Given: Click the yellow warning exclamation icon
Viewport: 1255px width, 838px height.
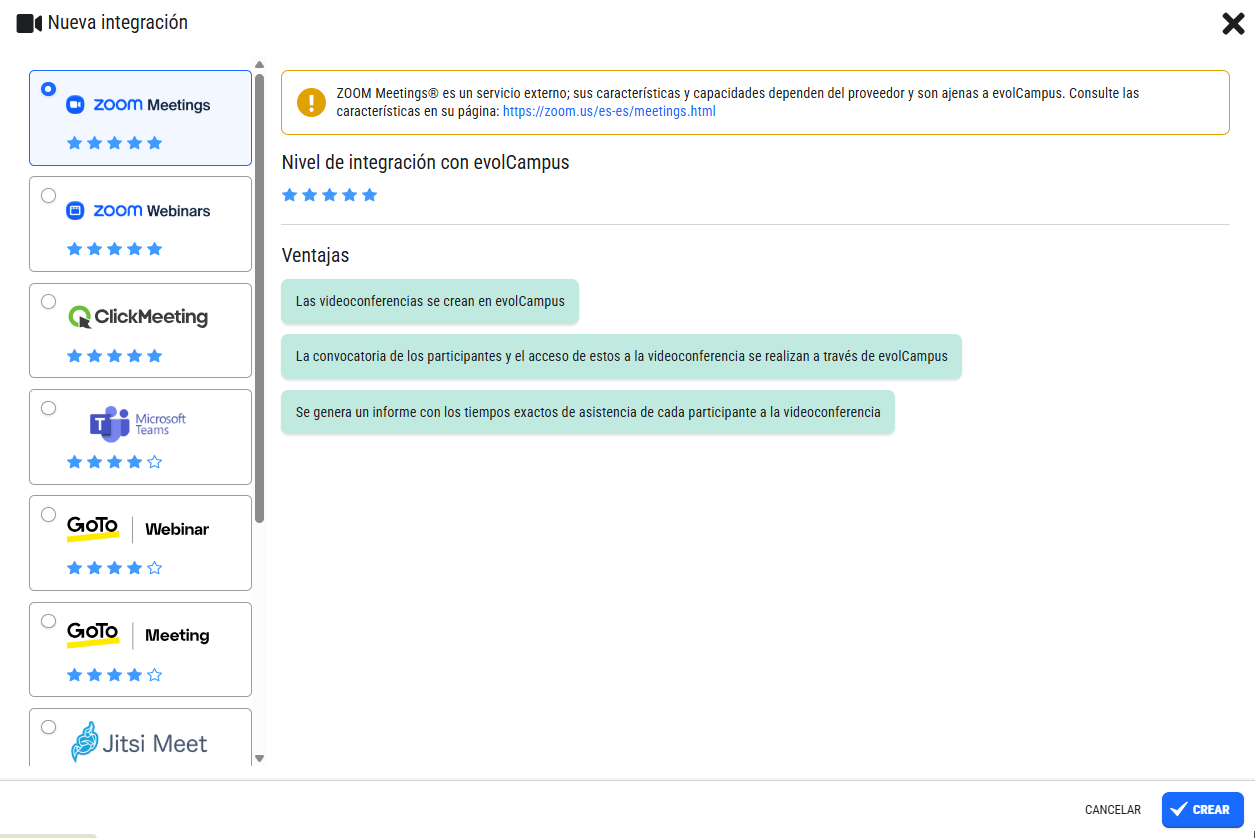Looking at the screenshot, I should click(x=312, y=102).
